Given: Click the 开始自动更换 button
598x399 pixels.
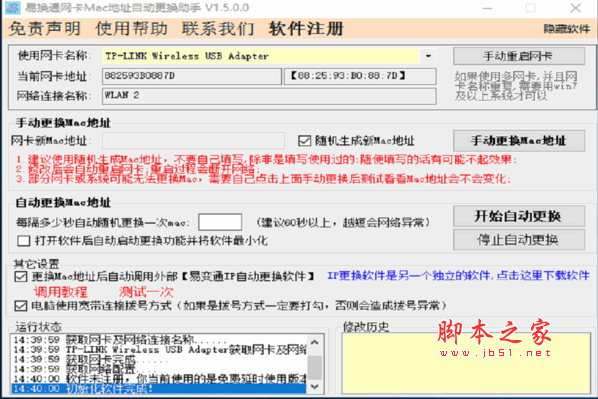Looking at the screenshot, I should coord(519,216).
